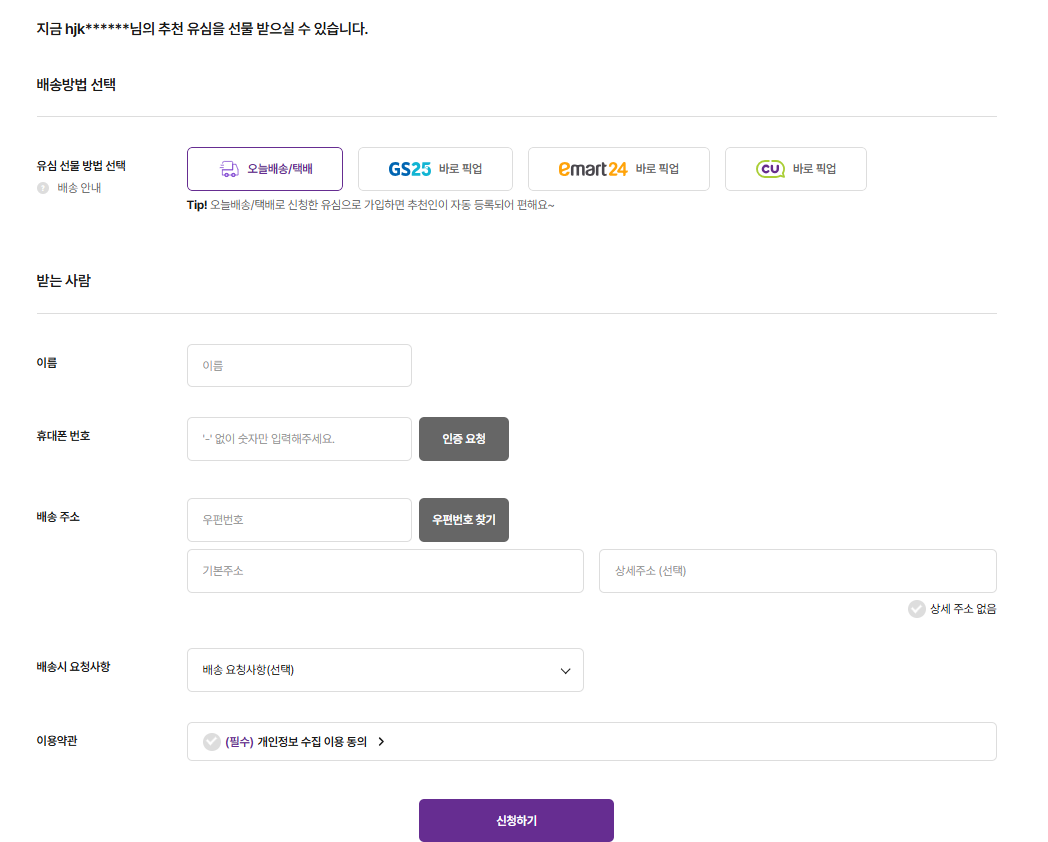Expand 개인정보 수집 이용 동의 details arrow

coord(381,742)
